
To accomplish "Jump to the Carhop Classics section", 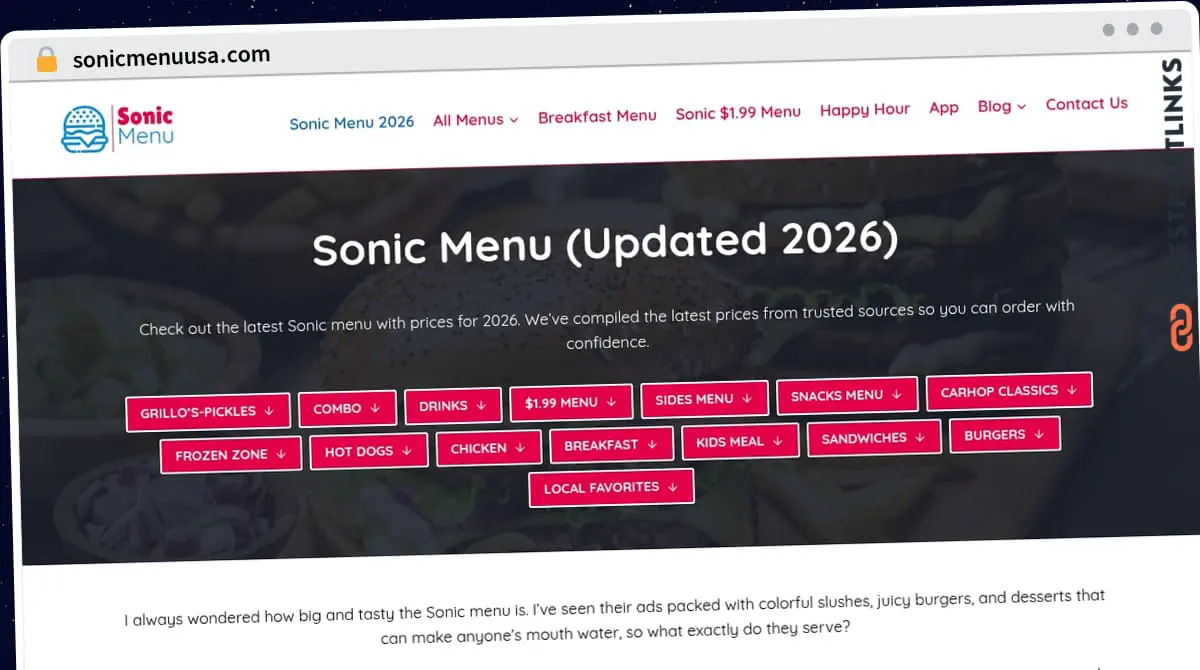I will click(1009, 390).
